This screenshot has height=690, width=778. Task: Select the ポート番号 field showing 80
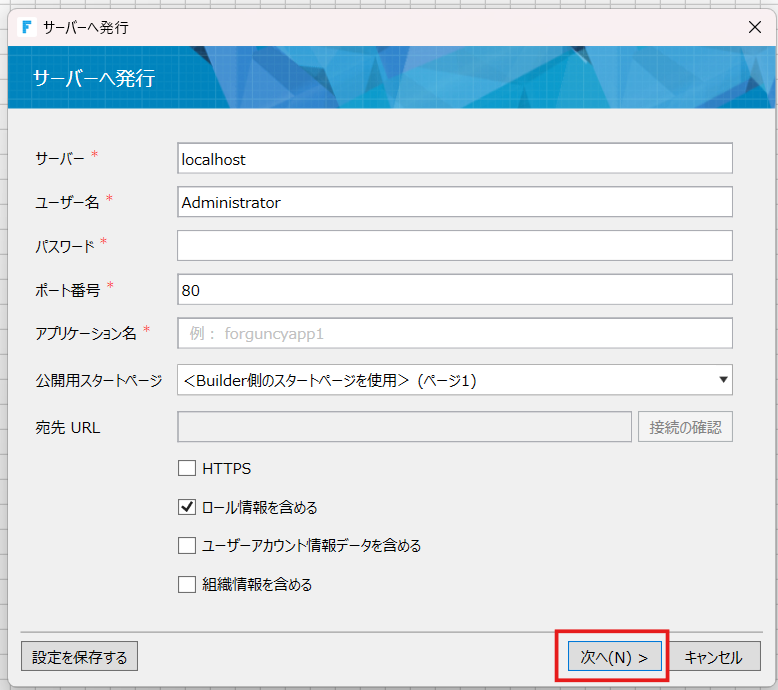tap(454, 290)
